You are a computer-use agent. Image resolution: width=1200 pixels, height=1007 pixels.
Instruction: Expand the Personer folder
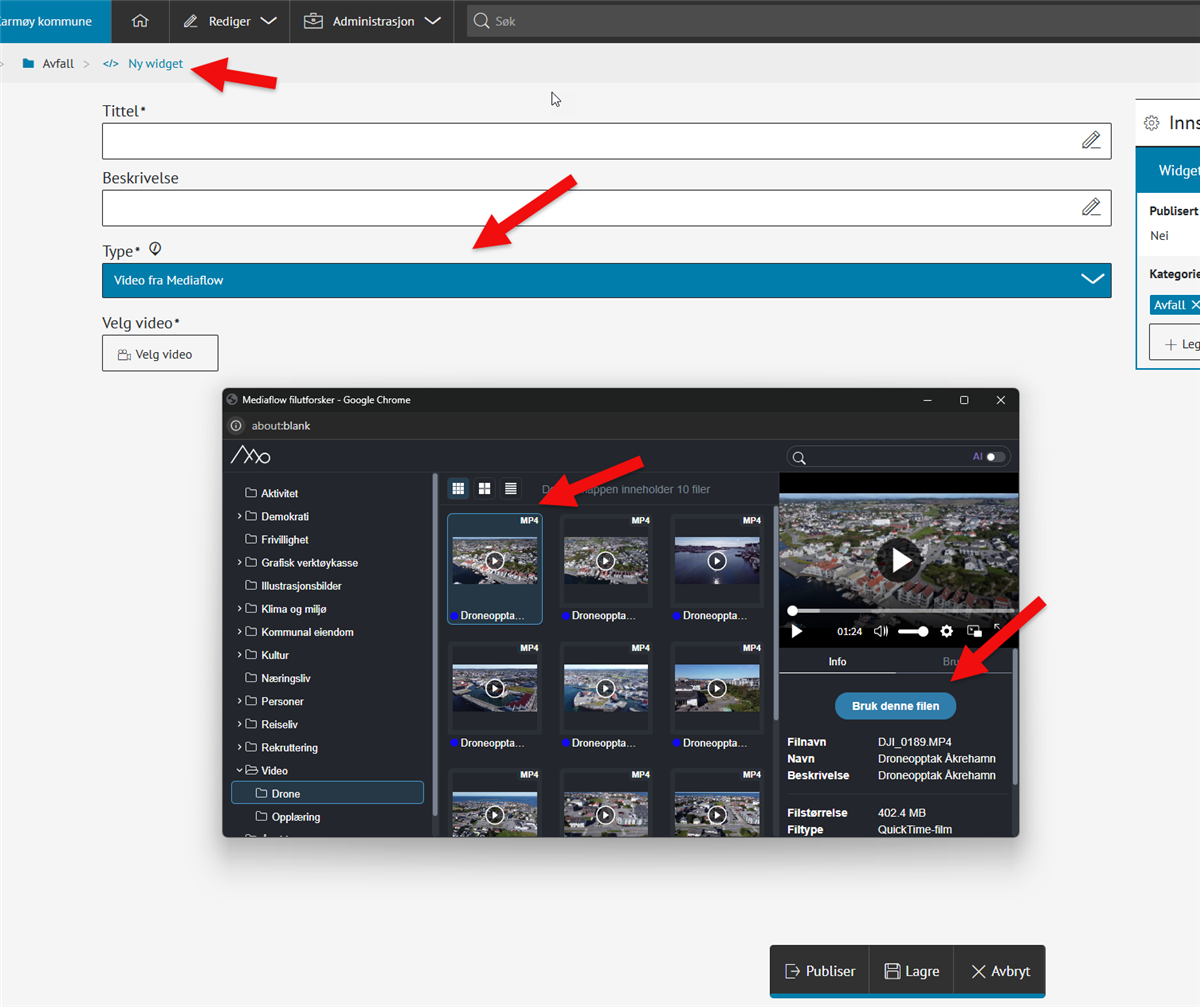(240, 701)
